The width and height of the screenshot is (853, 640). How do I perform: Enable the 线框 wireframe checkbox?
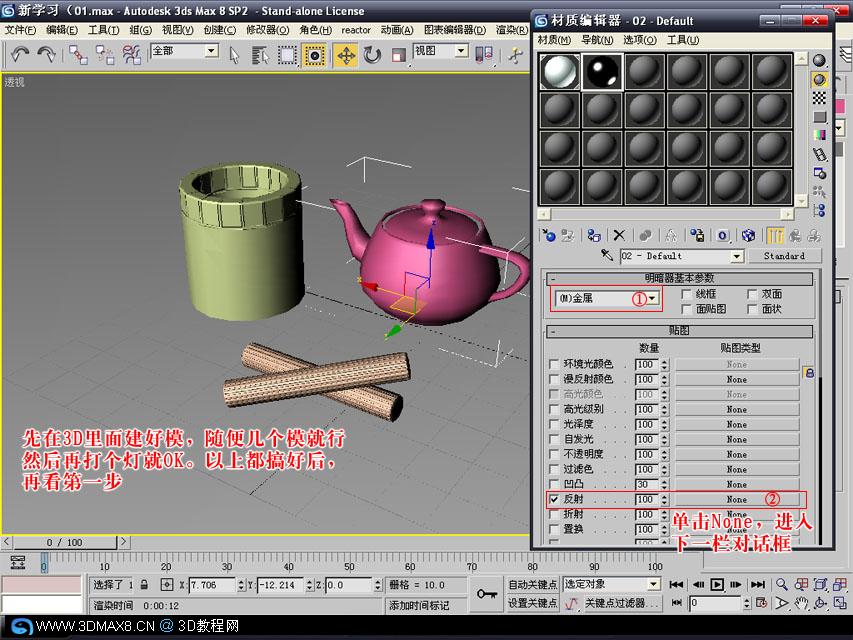click(687, 294)
